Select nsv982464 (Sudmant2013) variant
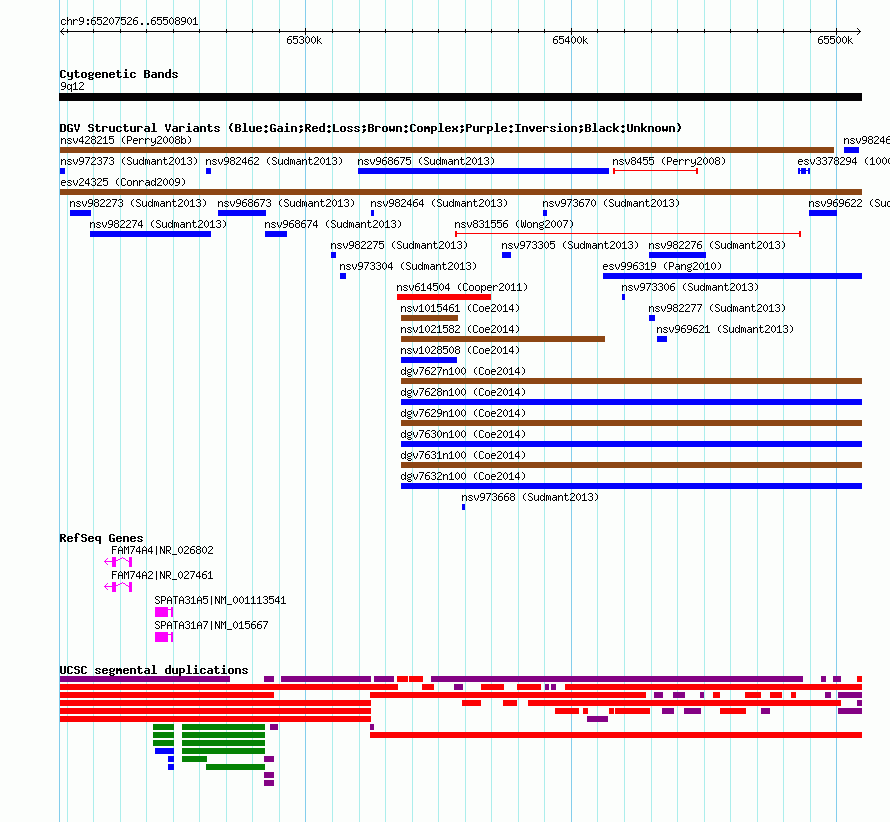This screenshot has height=822, width=890. [372, 213]
